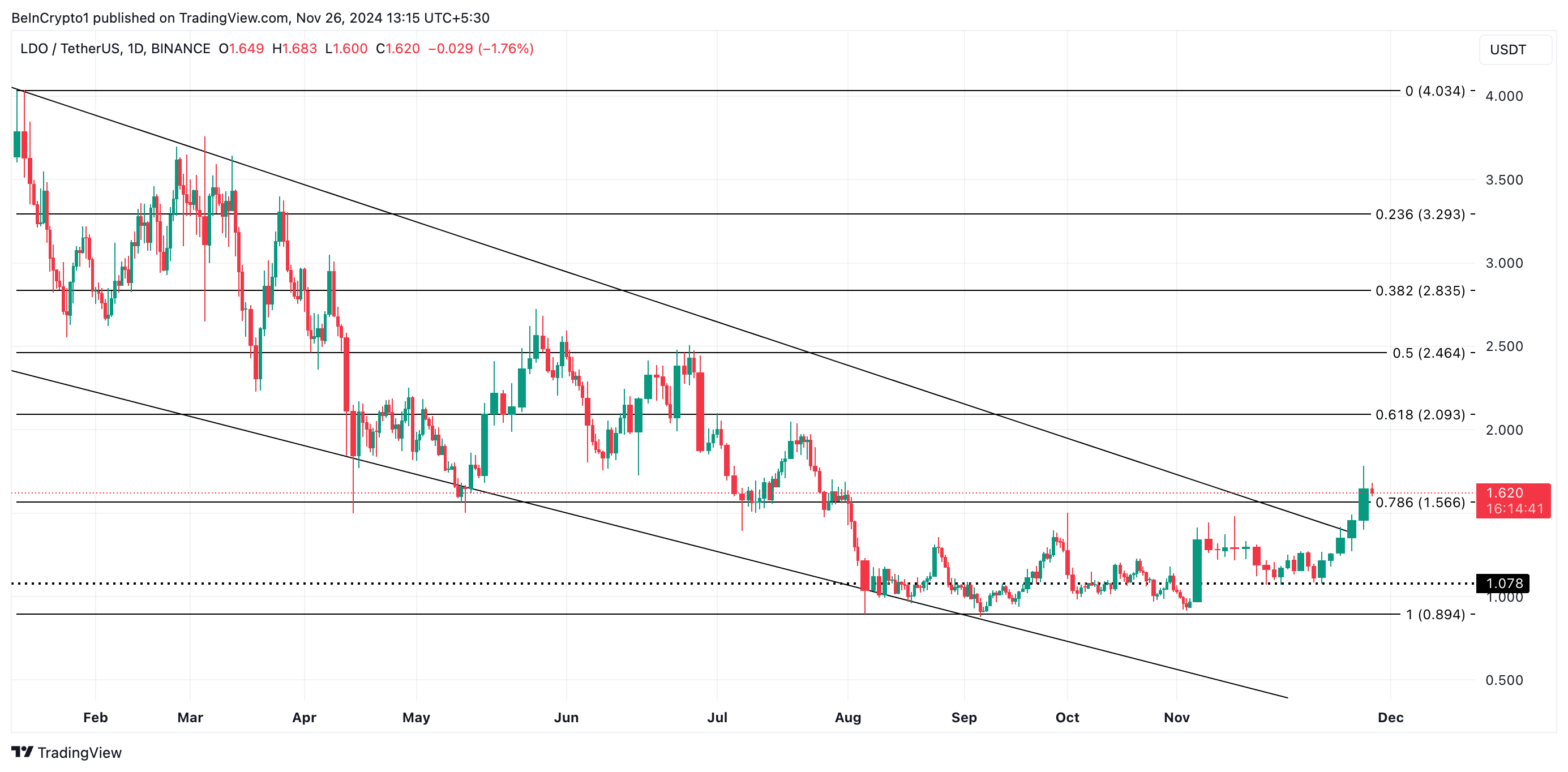This screenshot has height=772, width=1568.
Task: Select the 0.5 (2.464) Fibonacci label
Action: click(1428, 353)
